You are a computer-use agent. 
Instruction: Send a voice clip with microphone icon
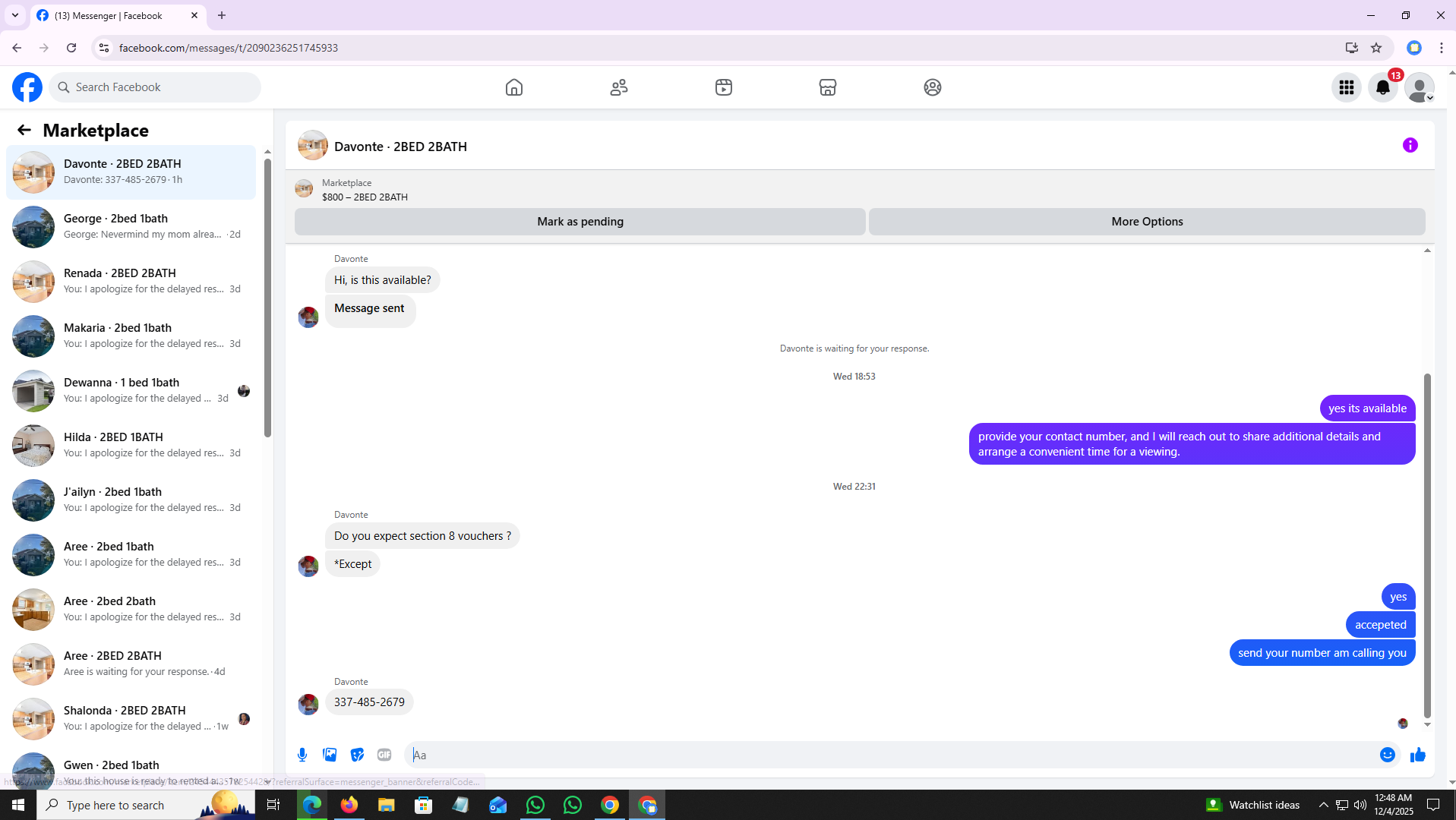[x=302, y=755]
